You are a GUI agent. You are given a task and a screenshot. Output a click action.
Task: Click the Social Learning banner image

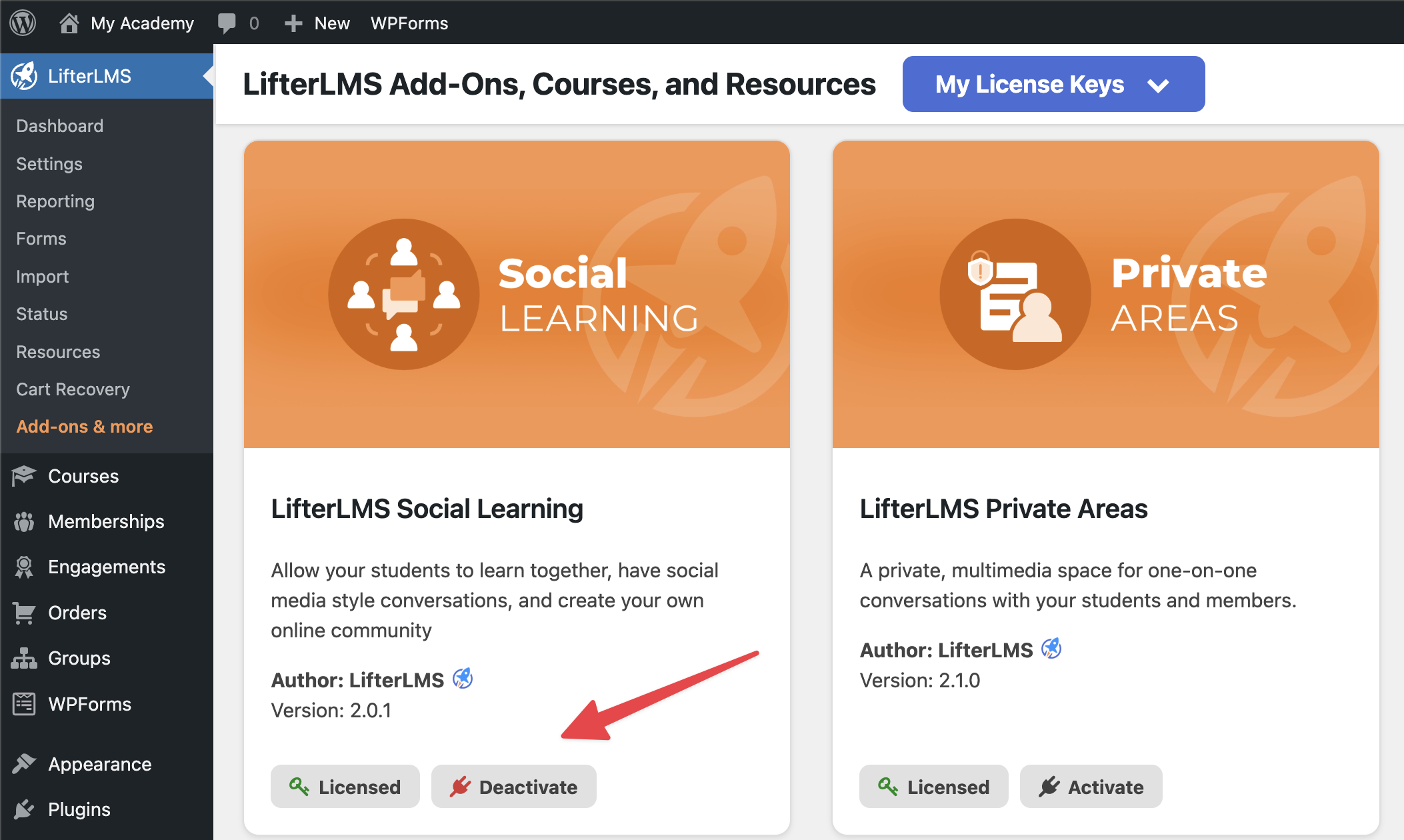click(517, 294)
